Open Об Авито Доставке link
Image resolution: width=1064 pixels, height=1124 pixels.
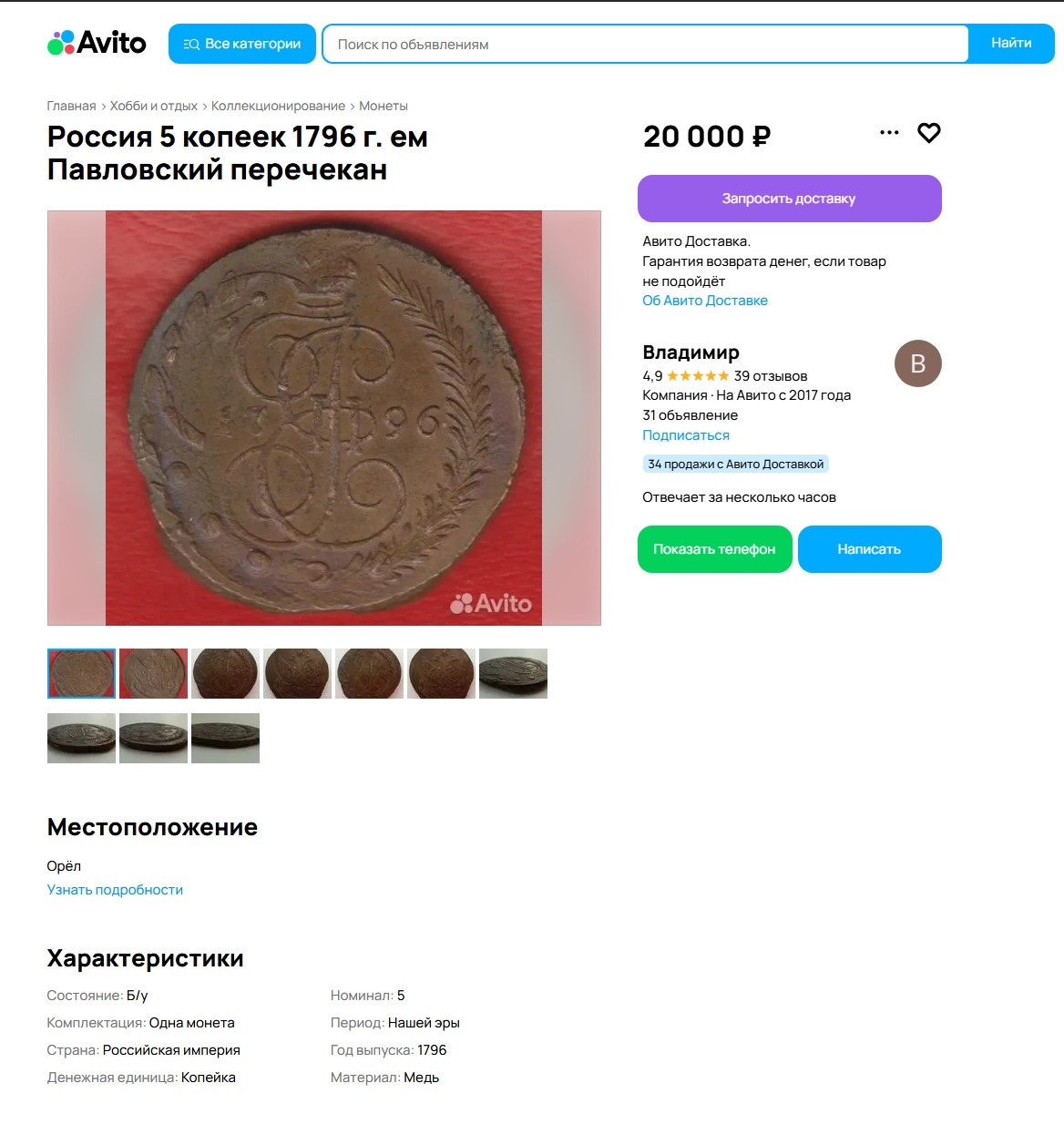705,301
